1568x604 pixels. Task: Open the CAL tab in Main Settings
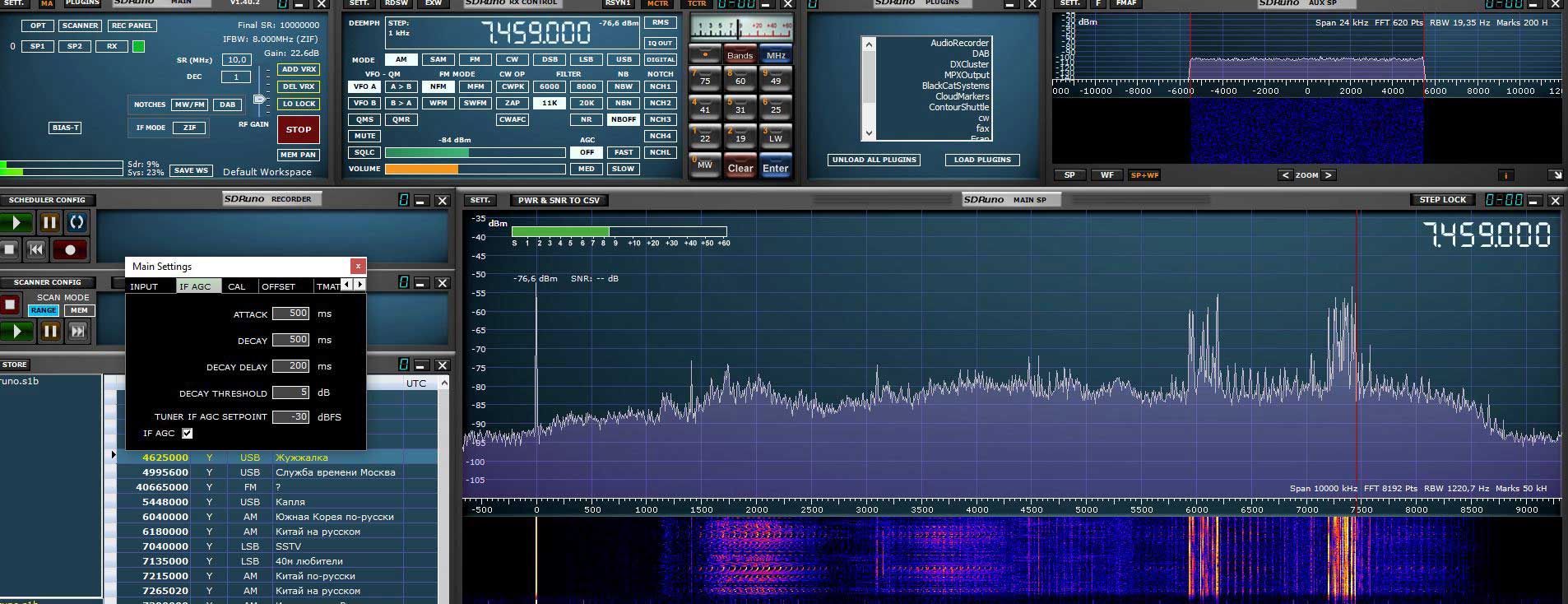[237, 286]
